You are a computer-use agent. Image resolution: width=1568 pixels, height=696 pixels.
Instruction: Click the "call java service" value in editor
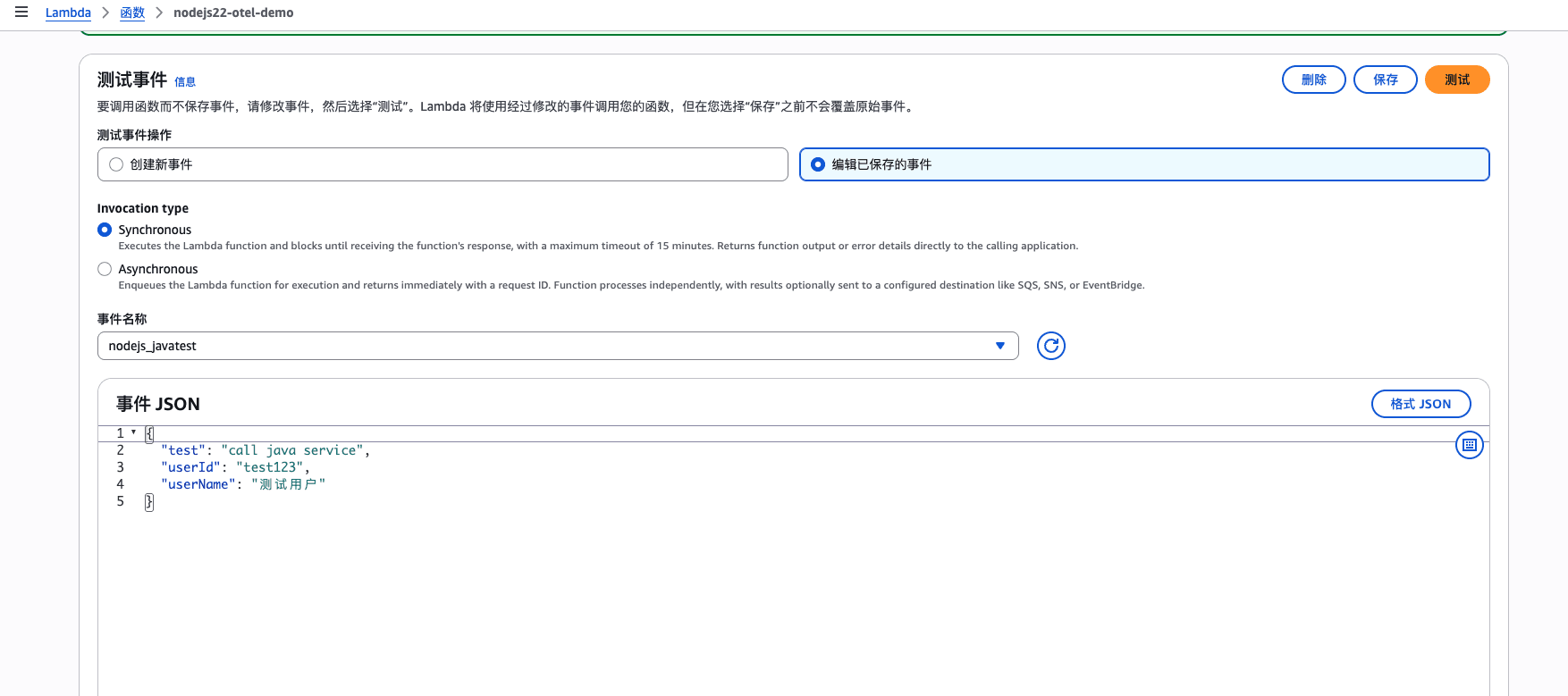pyautogui.click(x=292, y=450)
